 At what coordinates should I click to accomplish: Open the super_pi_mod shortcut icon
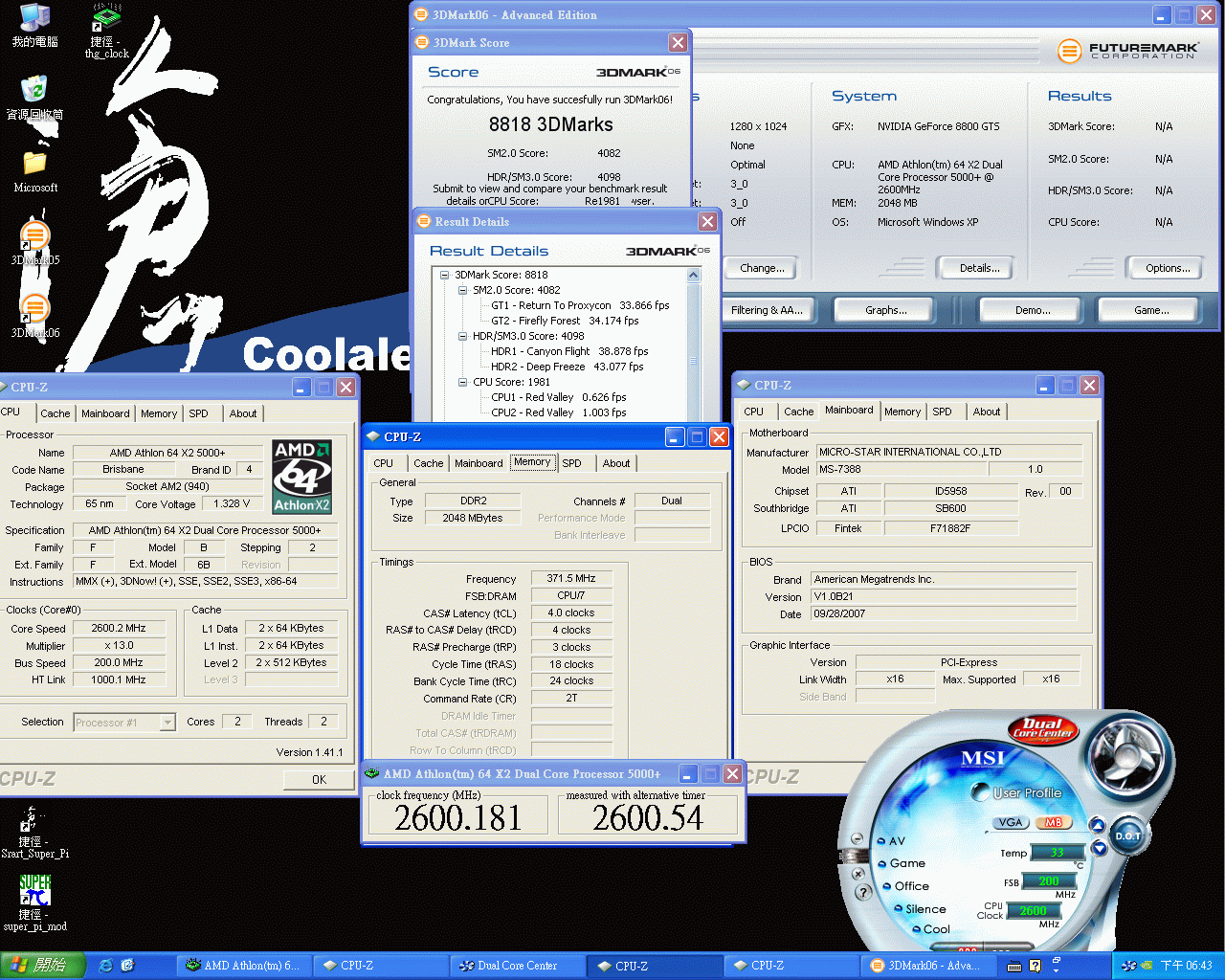(x=34, y=903)
